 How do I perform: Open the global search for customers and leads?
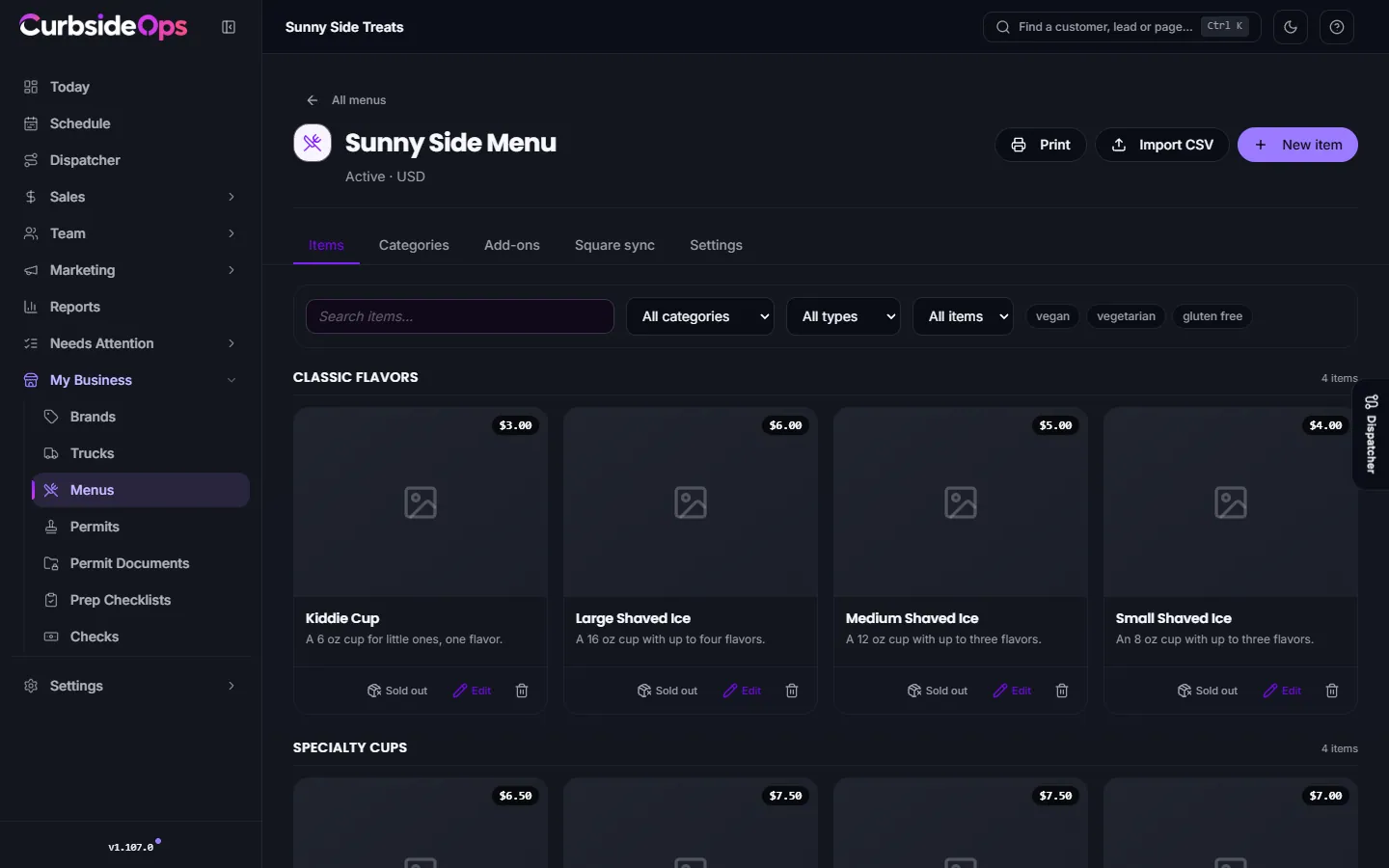tap(1123, 27)
